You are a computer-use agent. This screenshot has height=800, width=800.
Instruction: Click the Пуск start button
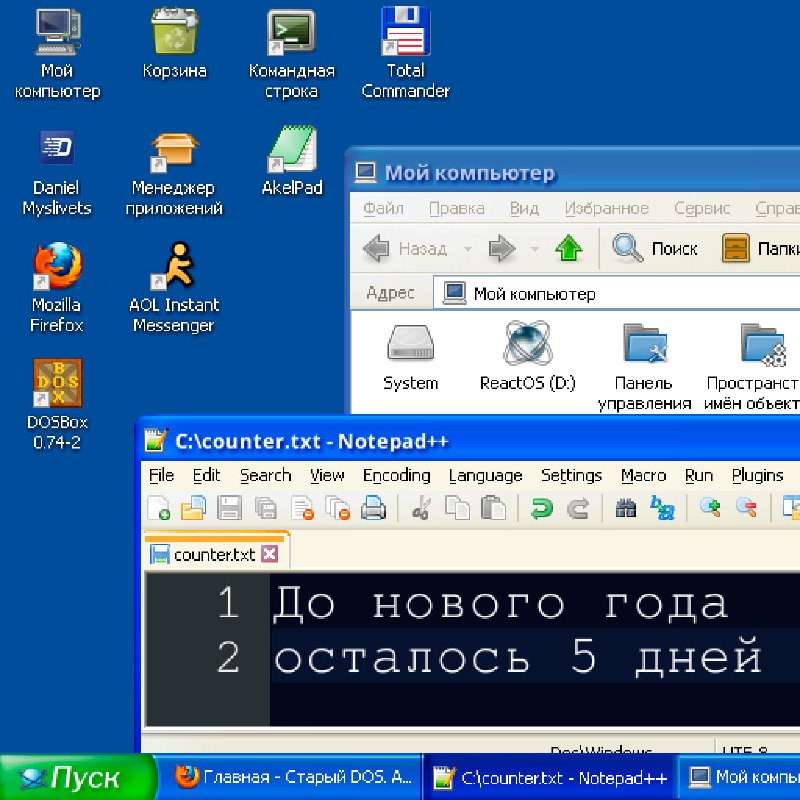point(77,778)
